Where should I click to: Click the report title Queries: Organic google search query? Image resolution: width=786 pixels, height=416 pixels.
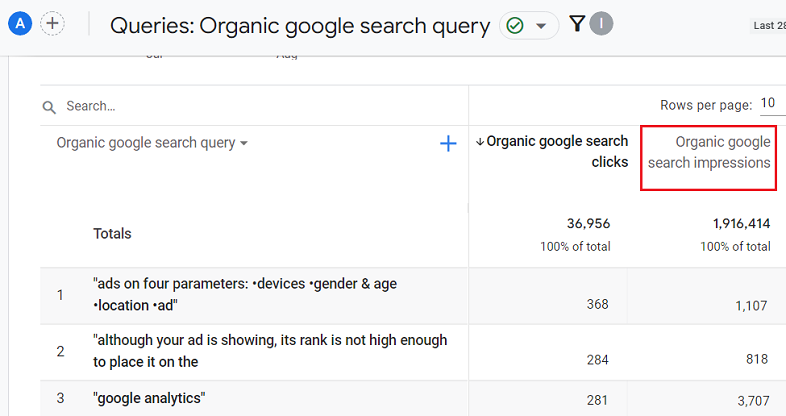pyautogui.click(x=300, y=26)
